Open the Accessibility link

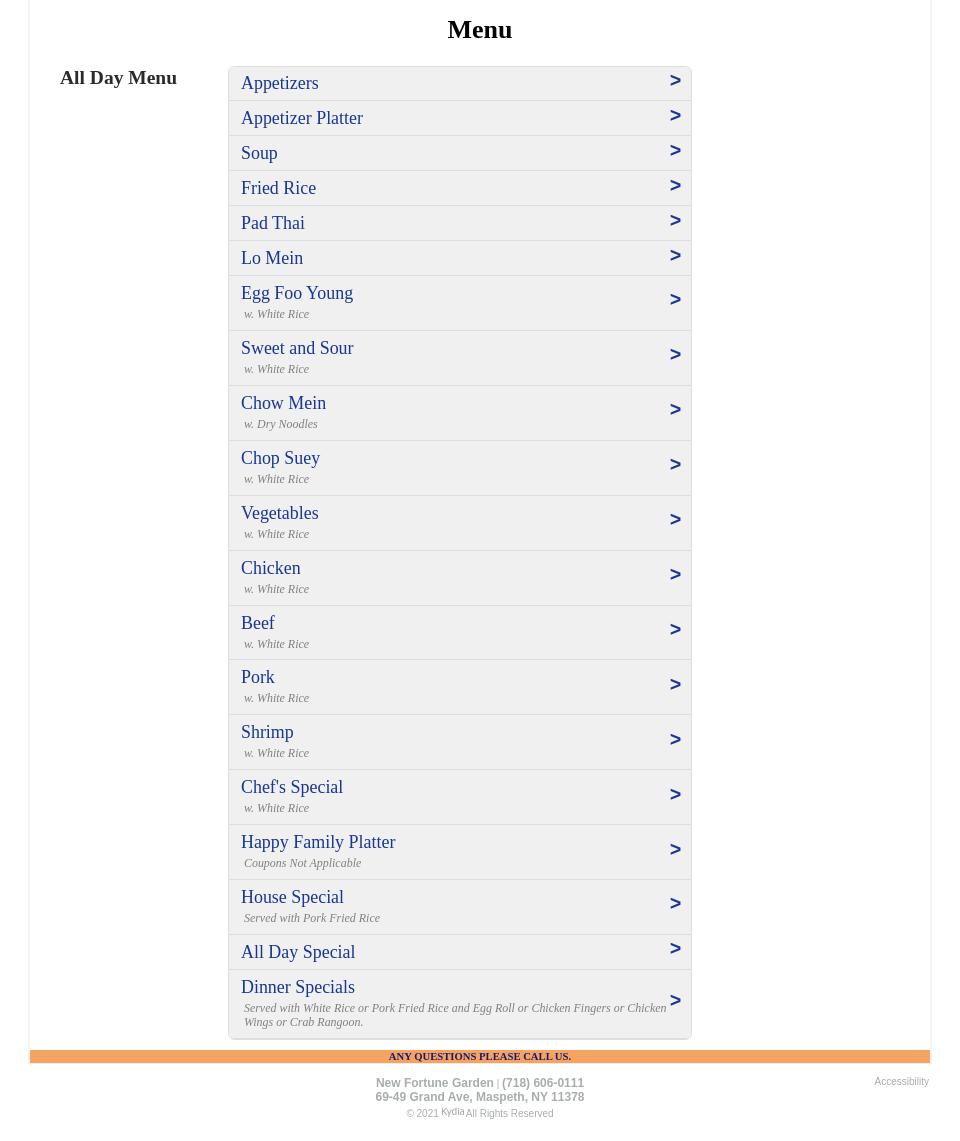(x=901, y=1081)
